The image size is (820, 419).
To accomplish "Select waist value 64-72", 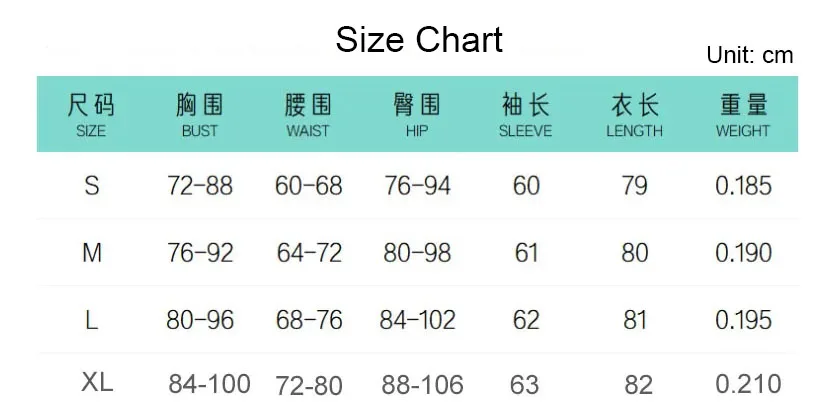I will [x=309, y=253].
